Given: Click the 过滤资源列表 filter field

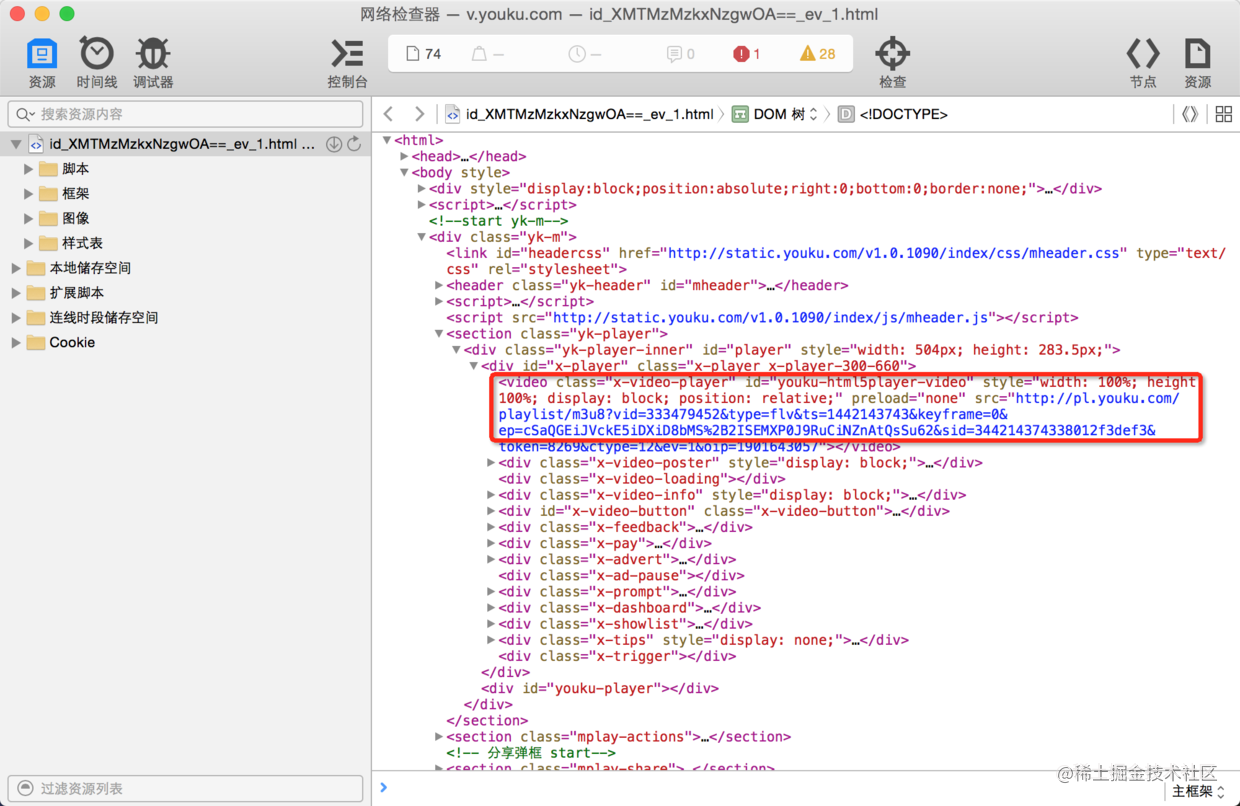Looking at the screenshot, I should click(185, 788).
